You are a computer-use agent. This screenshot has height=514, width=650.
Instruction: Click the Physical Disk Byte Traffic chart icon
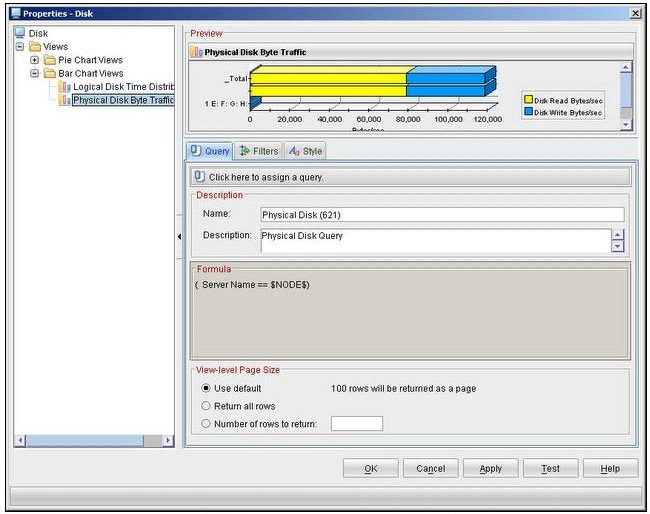pyautogui.click(x=64, y=100)
